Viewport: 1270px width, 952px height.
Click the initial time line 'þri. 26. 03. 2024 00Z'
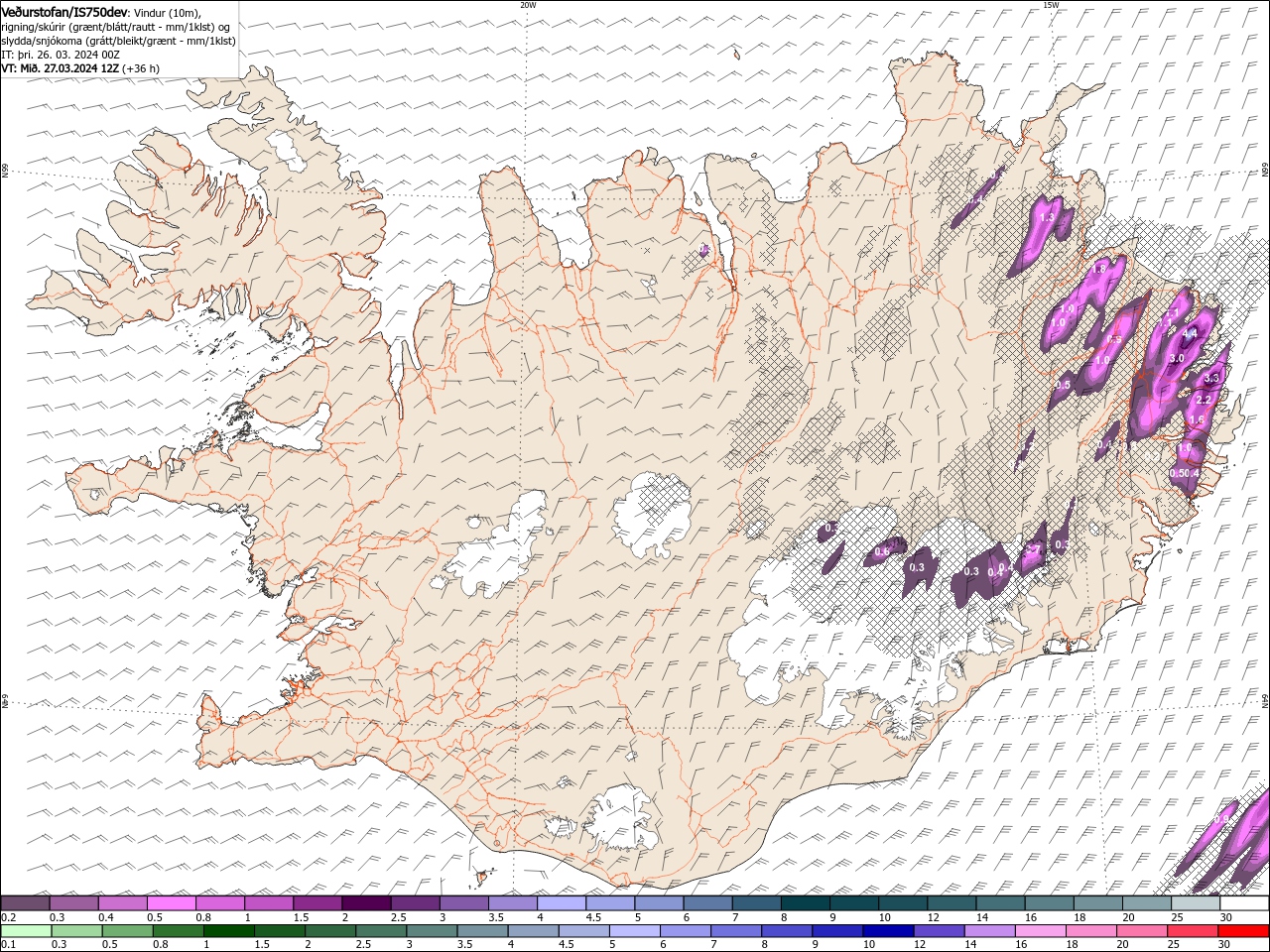tap(68, 55)
